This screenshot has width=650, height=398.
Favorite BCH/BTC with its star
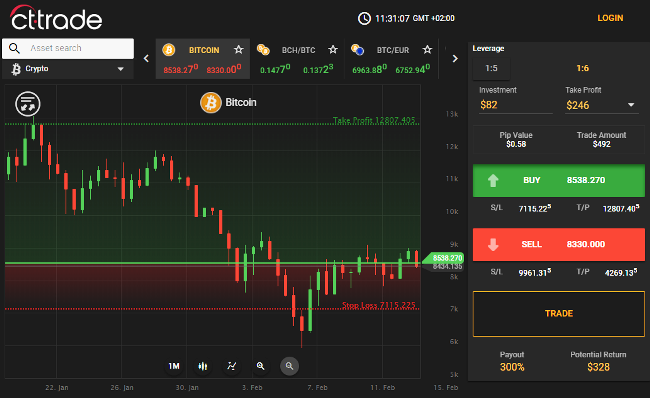pyautogui.click(x=332, y=50)
